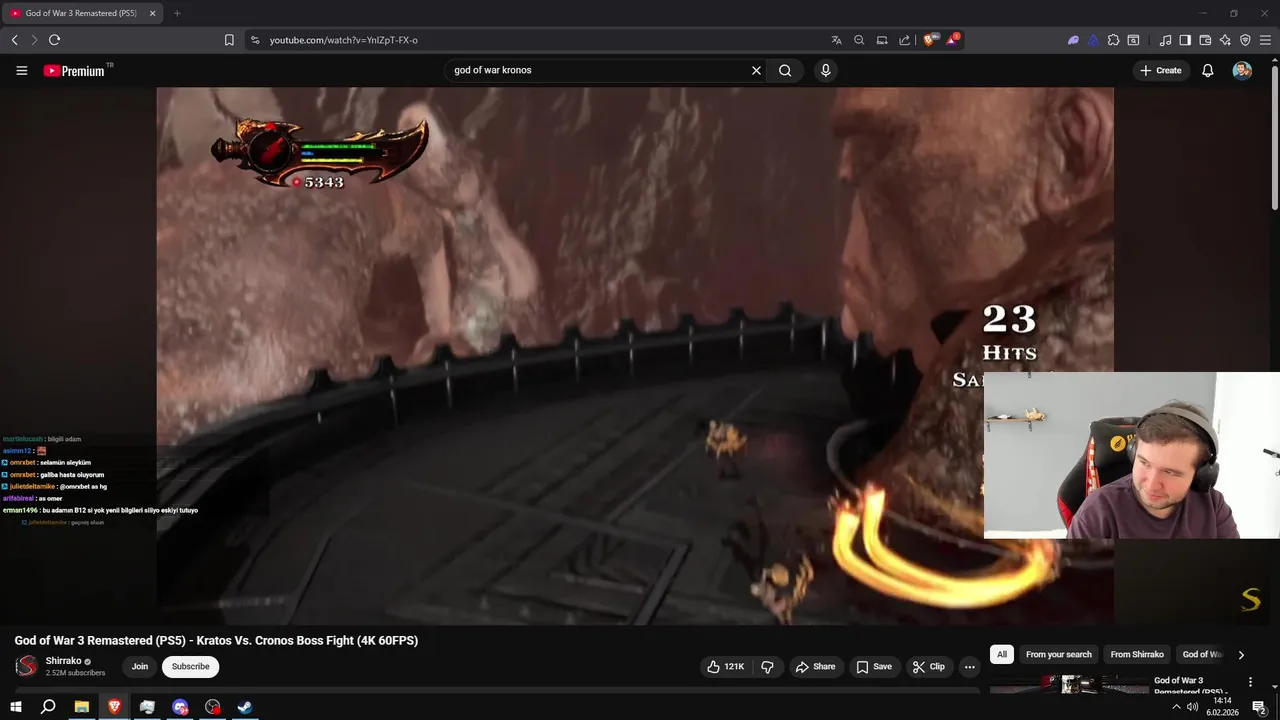Open the Shirrako channel name link
The height and width of the screenshot is (720, 1280).
click(x=64, y=661)
